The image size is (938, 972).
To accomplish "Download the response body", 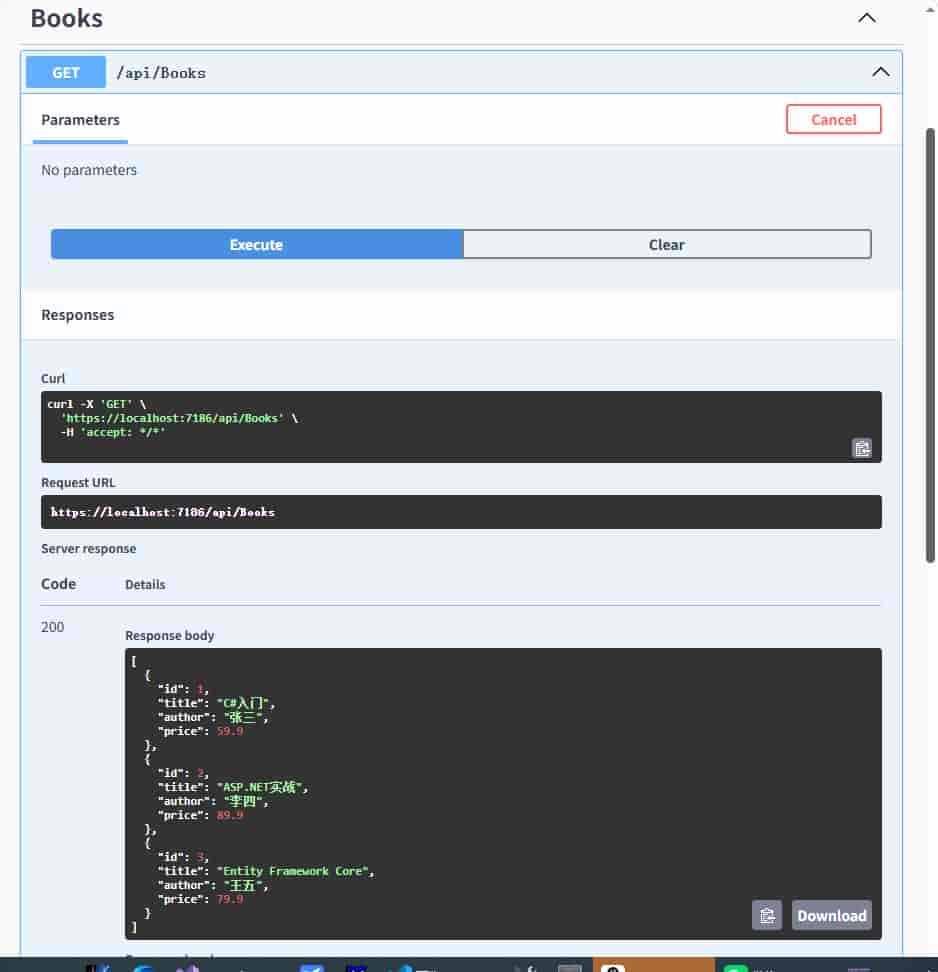I will point(831,915).
